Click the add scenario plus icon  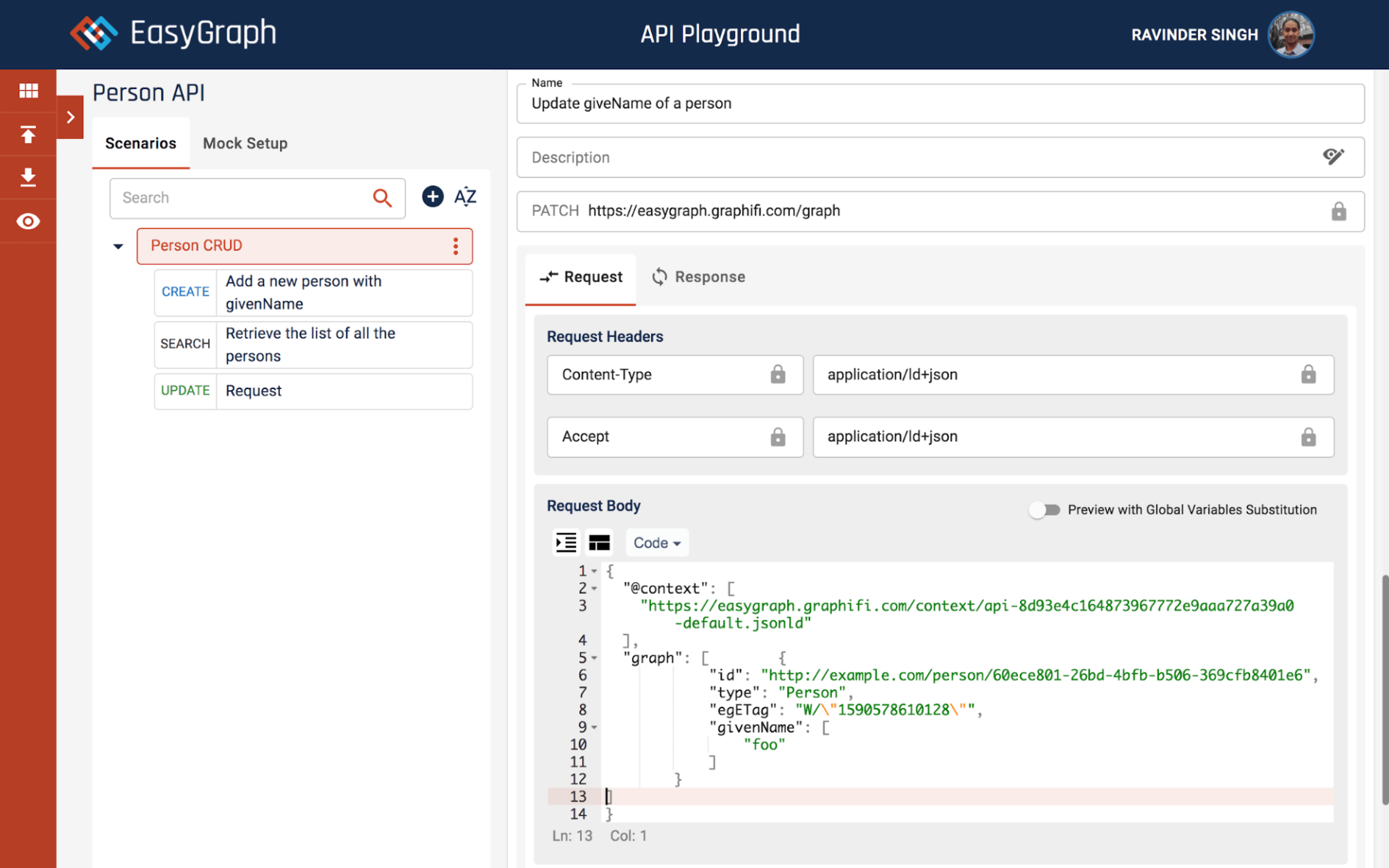pyautogui.click(x=433, y=197)
